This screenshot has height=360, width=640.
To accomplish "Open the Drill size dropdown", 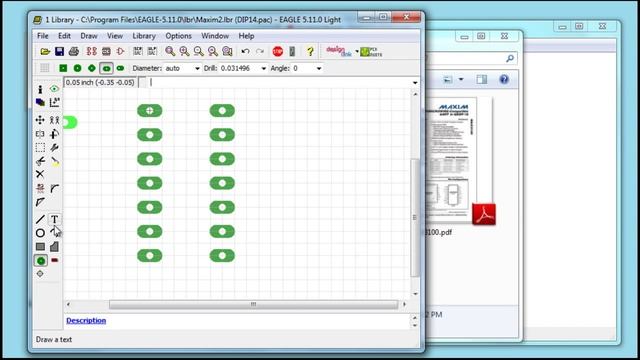I will (263, 69).
